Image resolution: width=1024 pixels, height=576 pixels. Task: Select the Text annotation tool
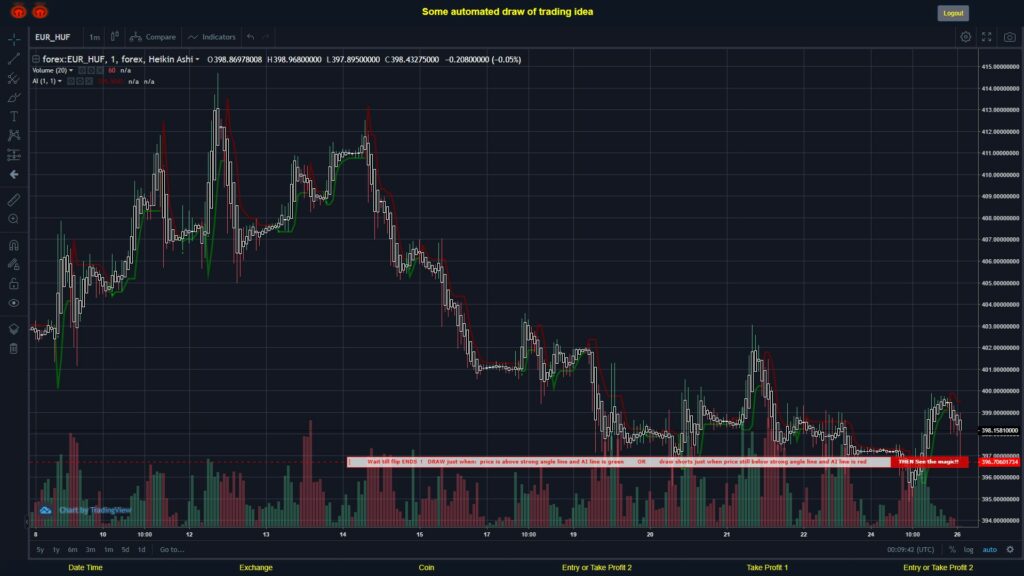pos(14,116)
